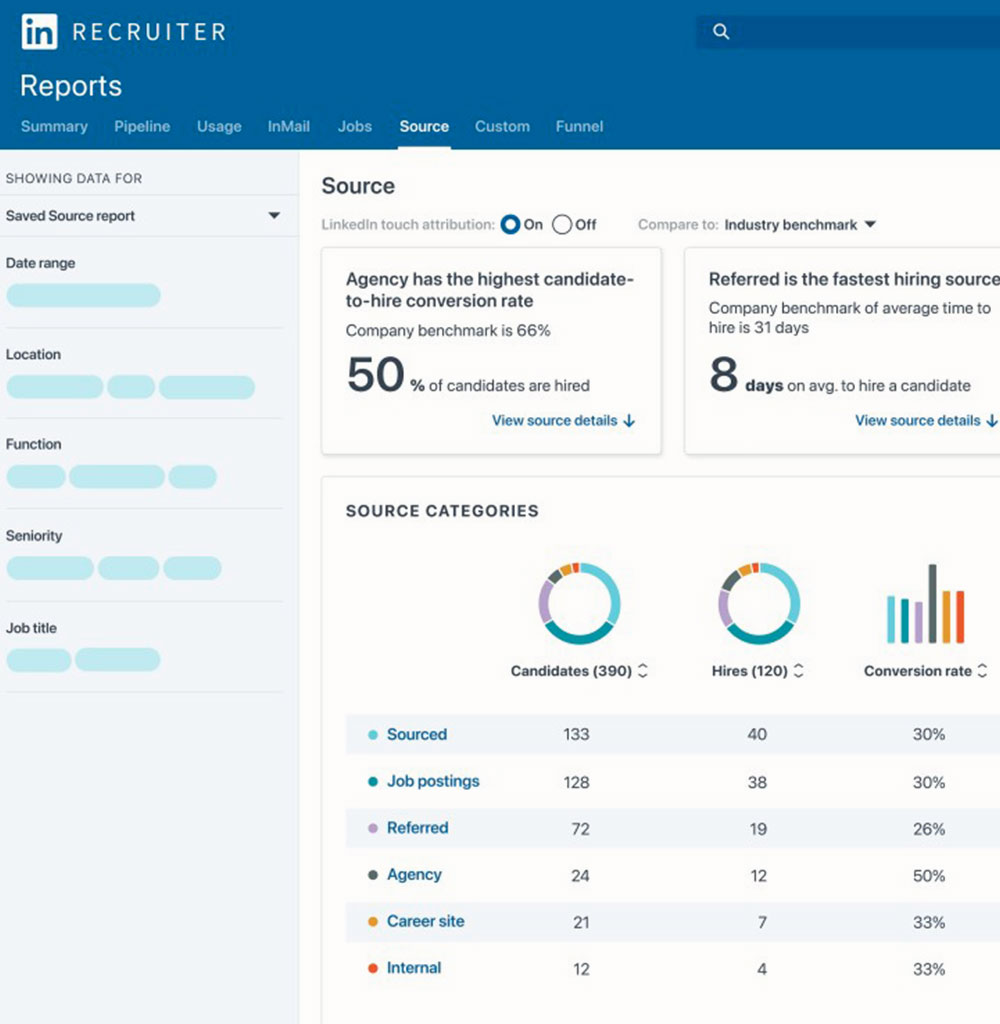
Task: Sort by Conversion rate column
Action: point(982,671)
